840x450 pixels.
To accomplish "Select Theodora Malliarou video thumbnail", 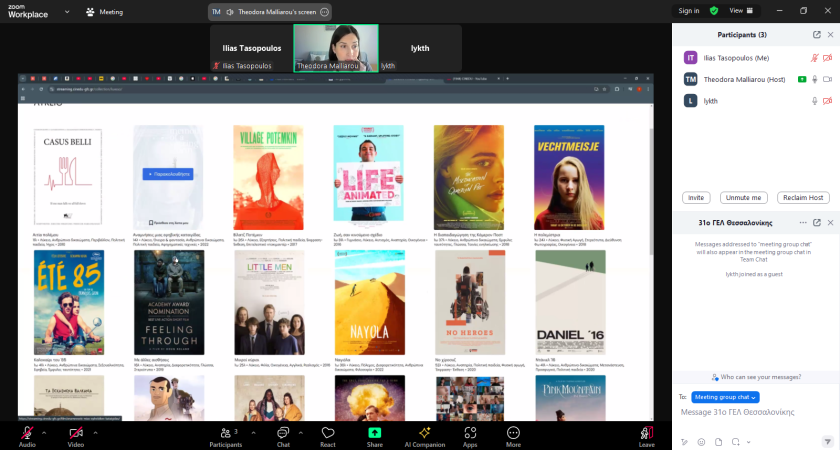I will pyautogui.click(x=336, y=48).
